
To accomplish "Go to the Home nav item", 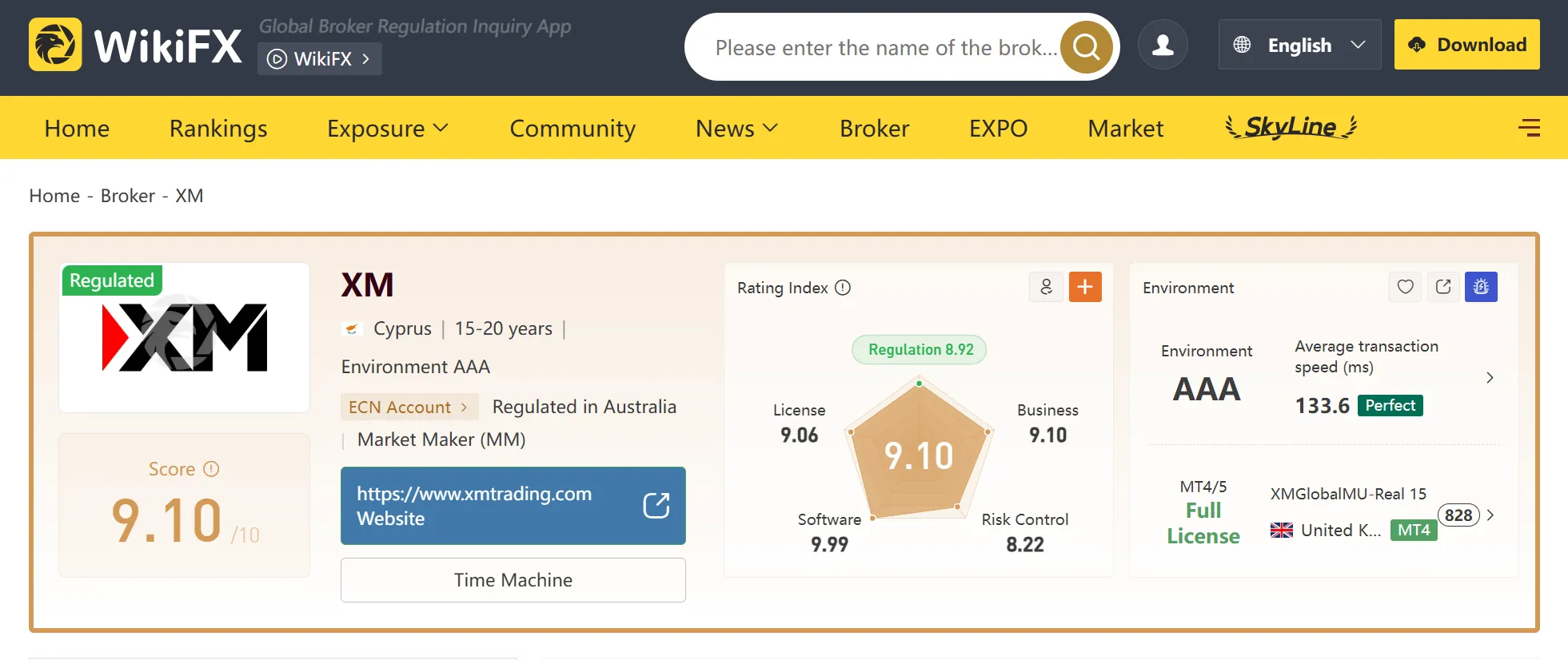I will pyautogui.click(x=77, y=128).
